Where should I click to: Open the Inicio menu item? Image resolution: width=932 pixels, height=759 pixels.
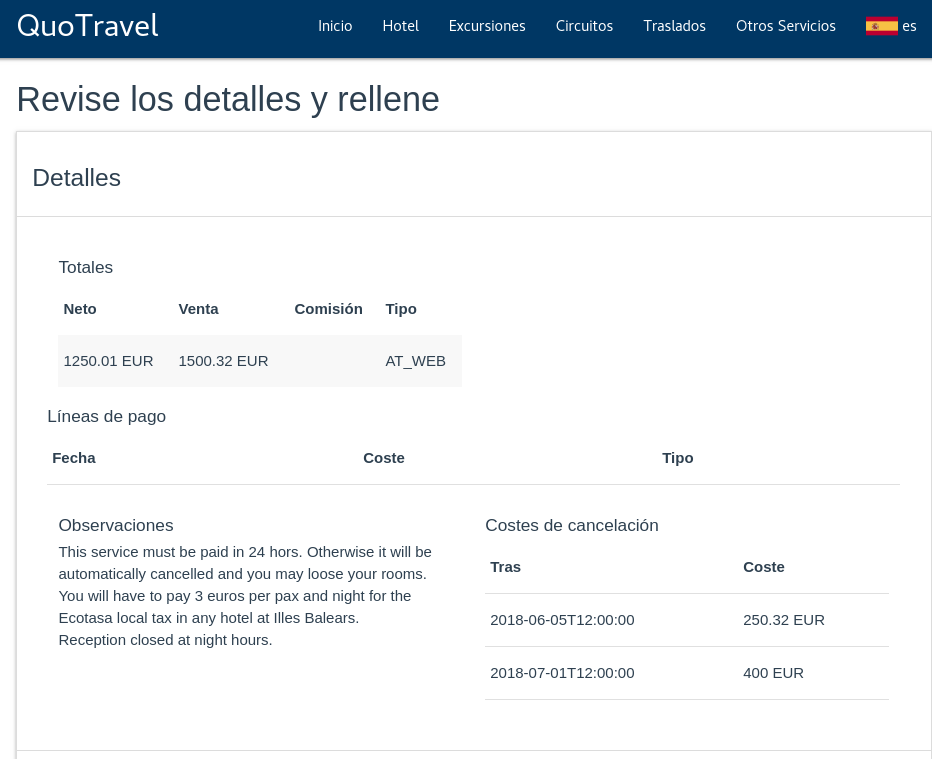335,26
